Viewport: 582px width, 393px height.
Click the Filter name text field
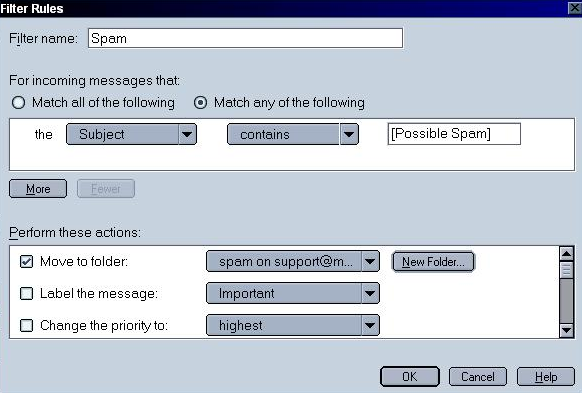[245, 38]
